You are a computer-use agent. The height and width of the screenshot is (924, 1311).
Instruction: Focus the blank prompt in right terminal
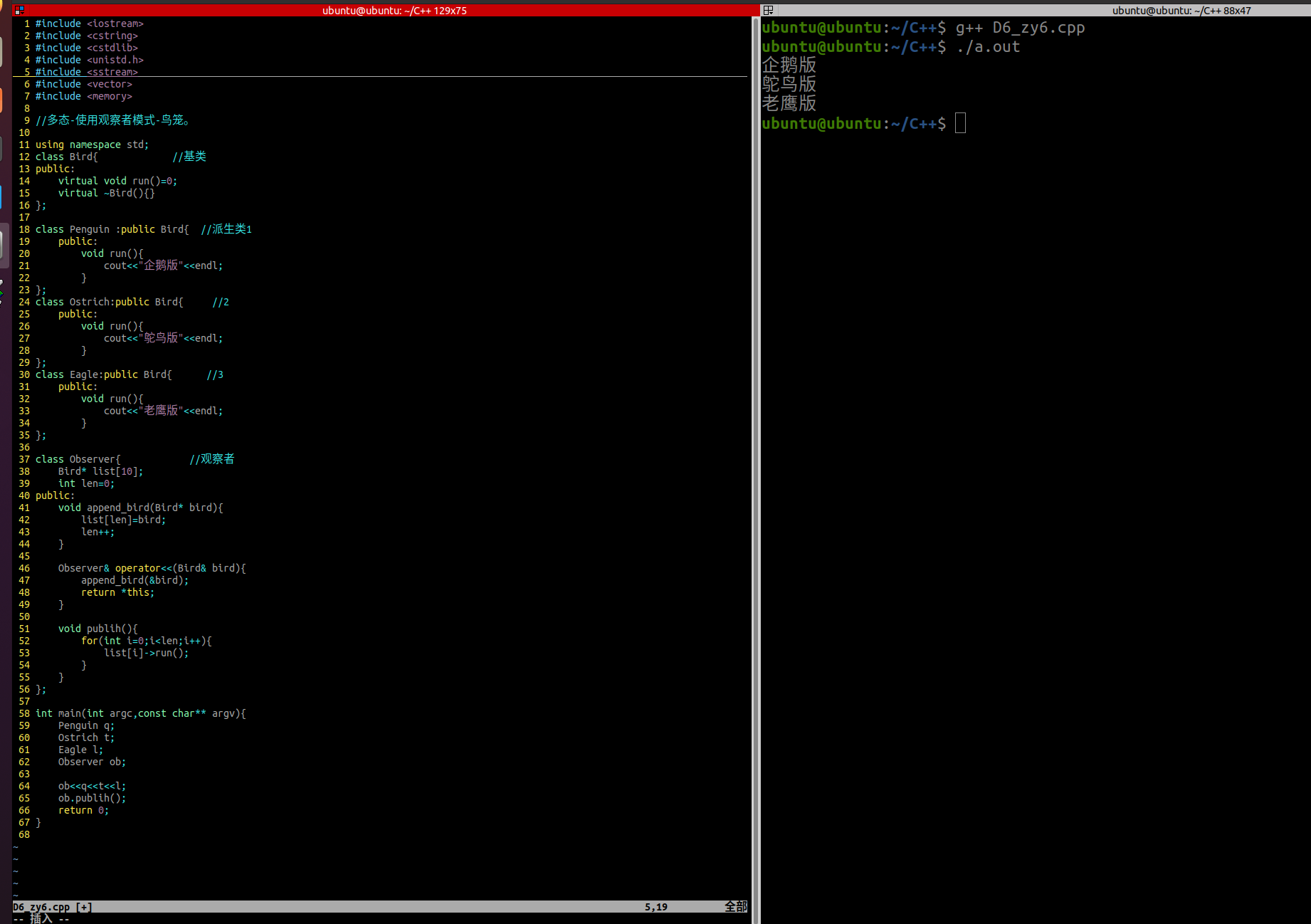pyautogui.click(x=960, y=123)
